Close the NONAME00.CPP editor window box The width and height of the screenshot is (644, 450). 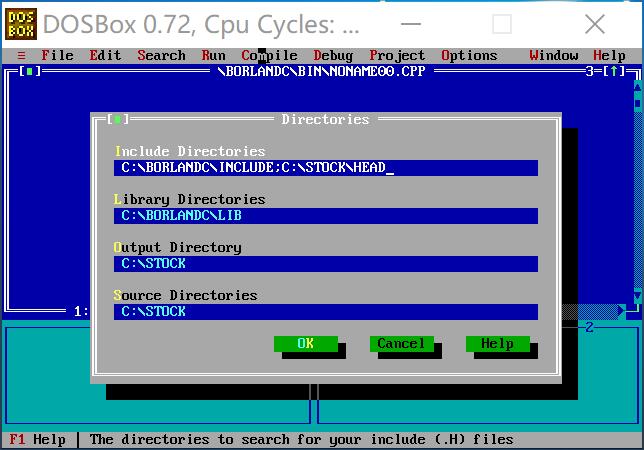click(x=30, y=71)
